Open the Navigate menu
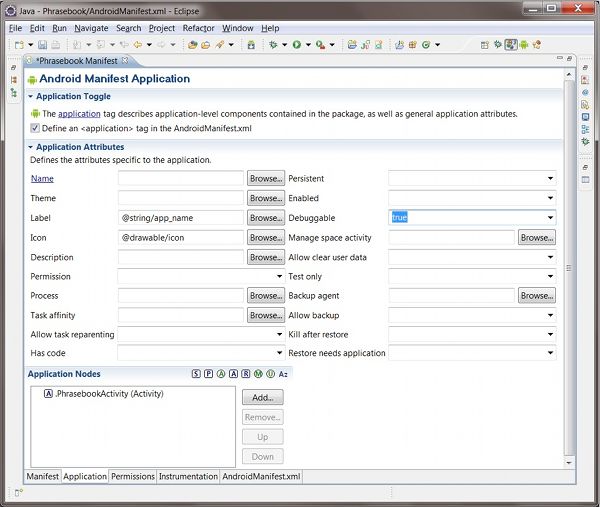Screen dimensions: 600x507 pos(91,28)
